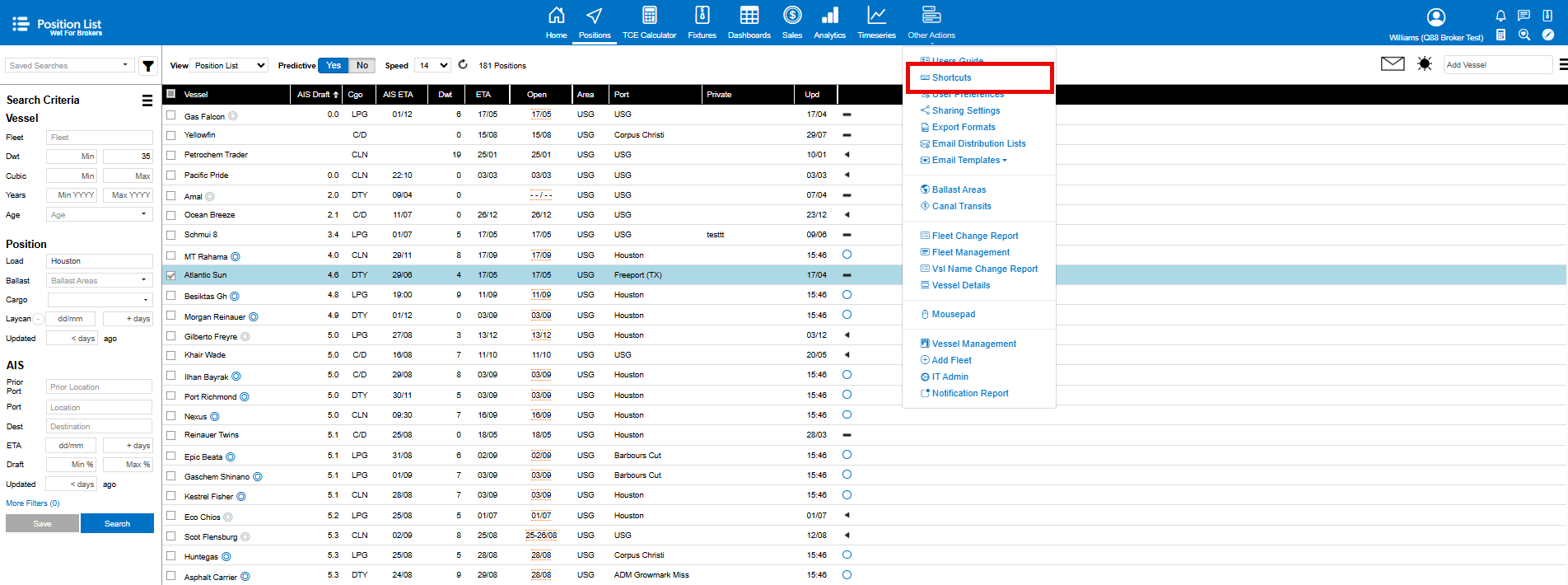Screen dimensions: 1568x585
Task: Open the Saved Searches dropdown
Action: 69,66
